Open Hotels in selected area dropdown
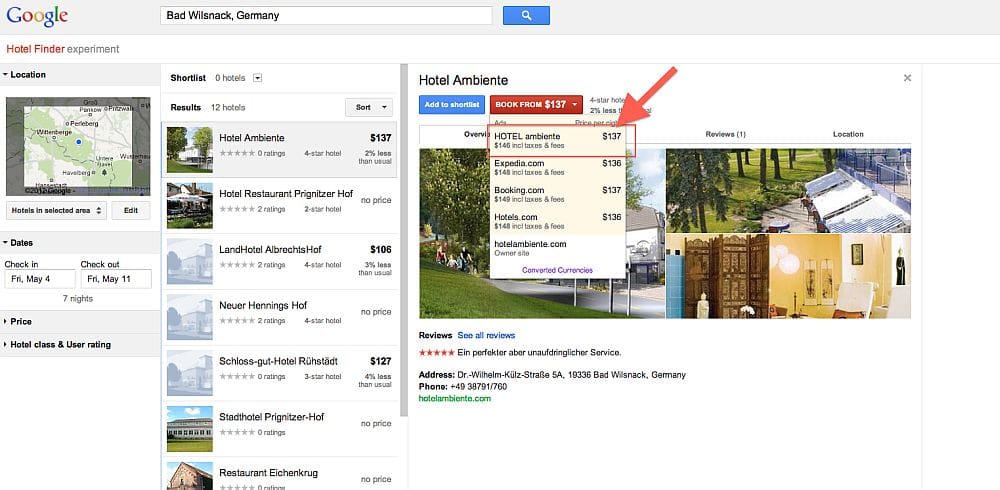This screenshot has height=490, width=1000. tap(56, 211)
